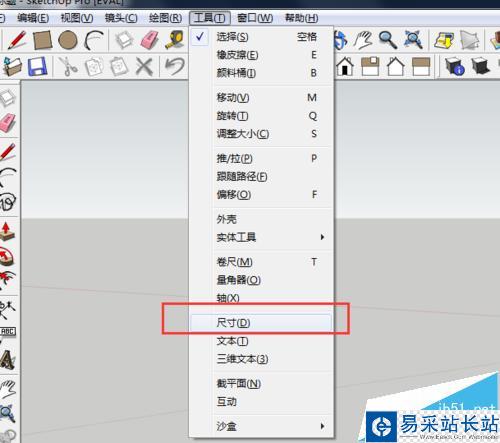The height and width of the screenshot is (443, 500).
Task: Select the pencil Line tool in left toolbar
Action: 8,151
